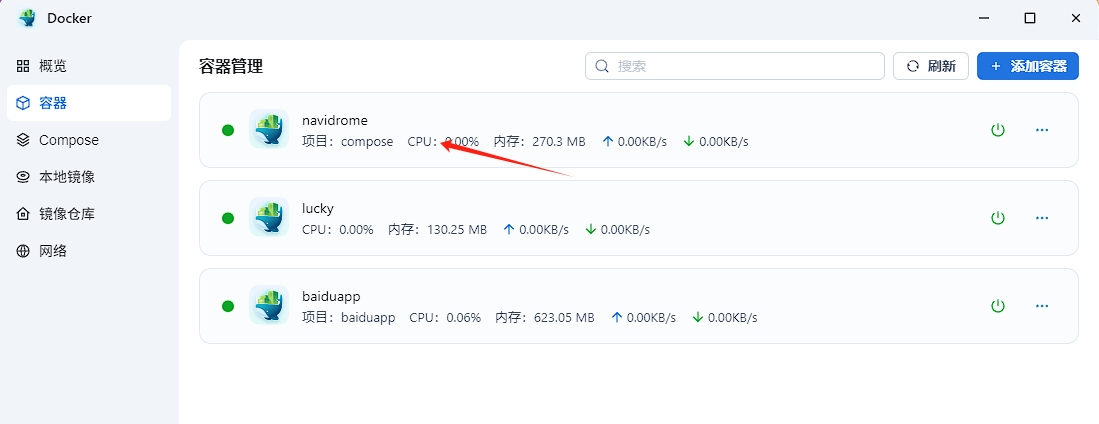The width and height of the screenshot is (1099, 424).
Task: Click the navidrome container whale icon
Action: pos(268,129)
